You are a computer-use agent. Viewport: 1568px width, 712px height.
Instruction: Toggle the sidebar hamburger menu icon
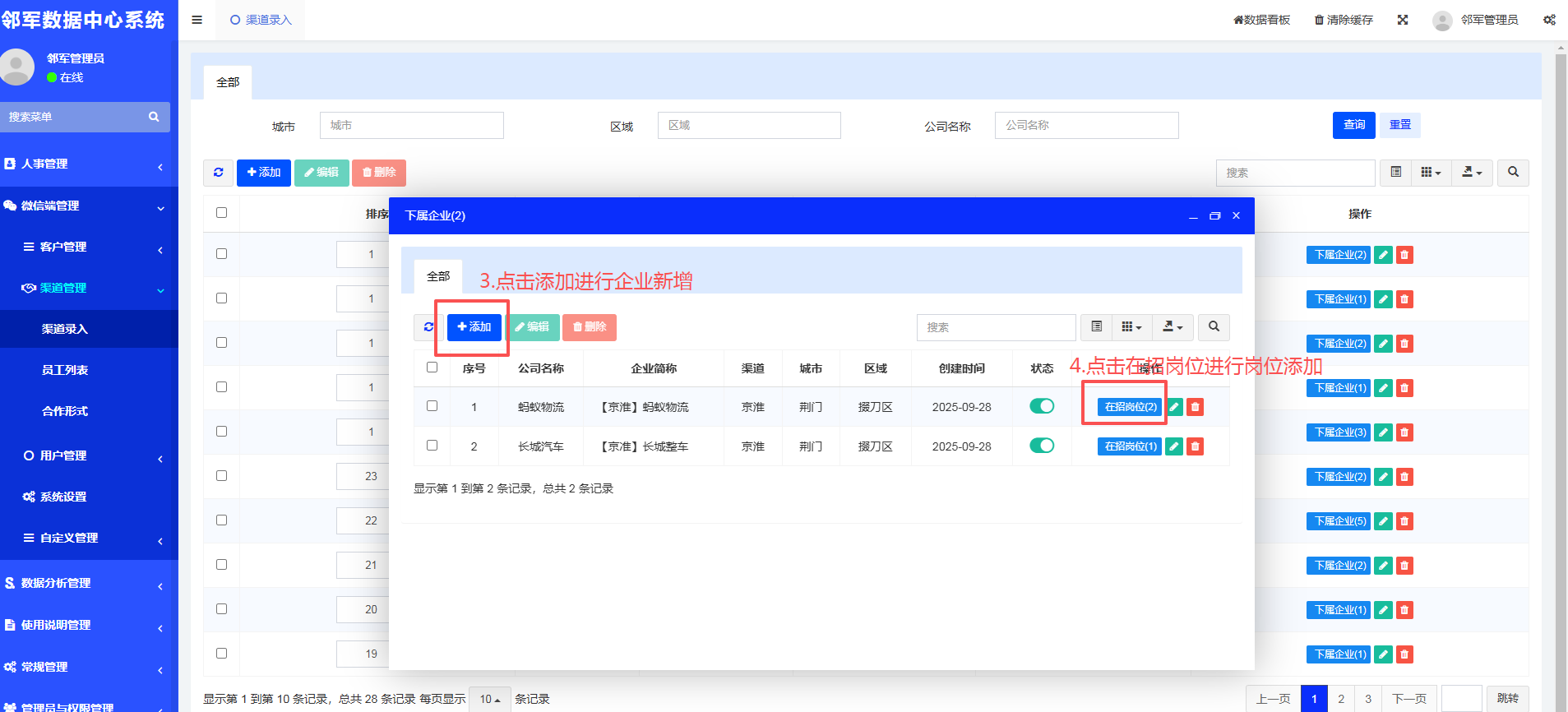197,20
